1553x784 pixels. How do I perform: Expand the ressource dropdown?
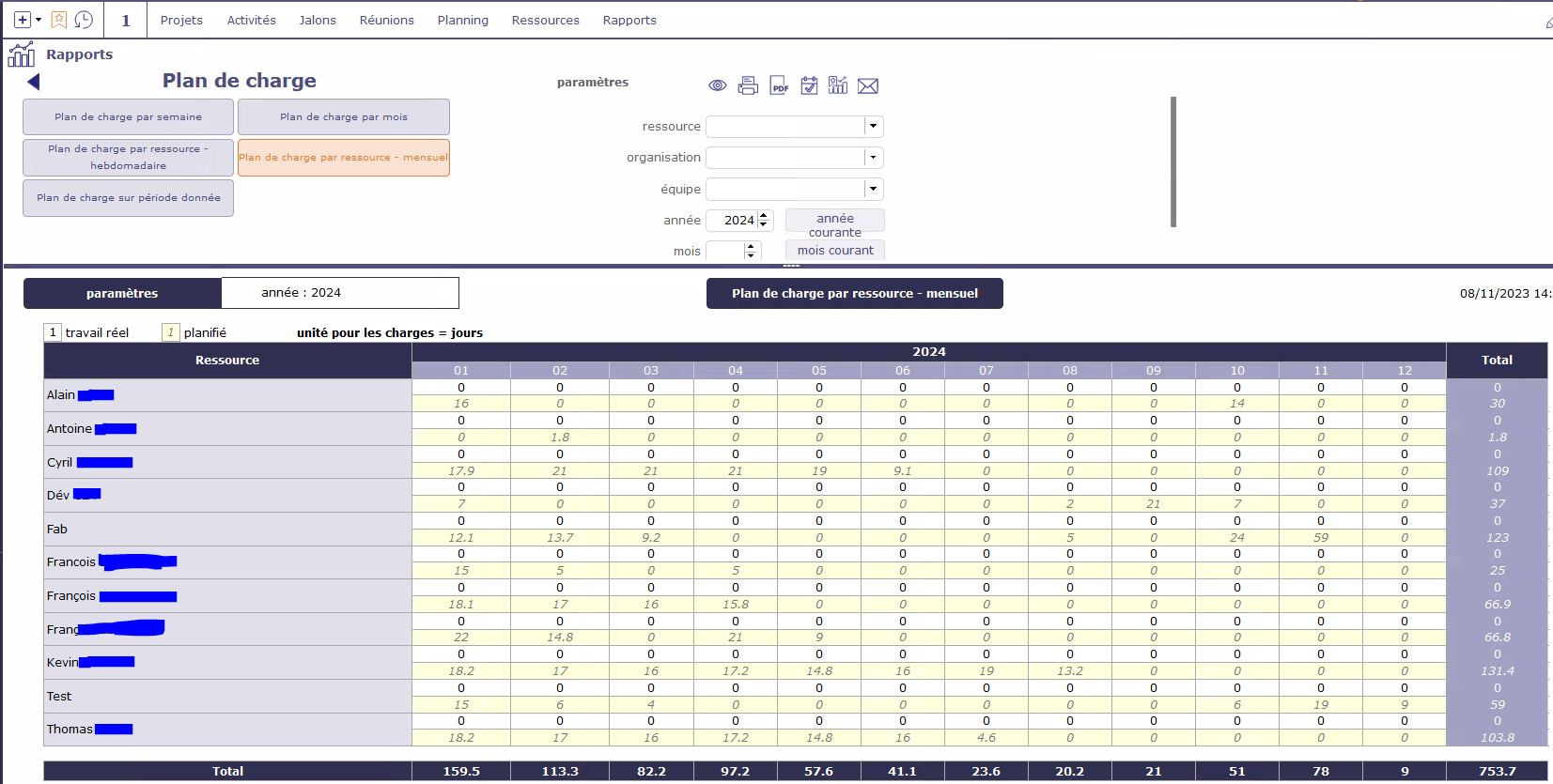873,127
